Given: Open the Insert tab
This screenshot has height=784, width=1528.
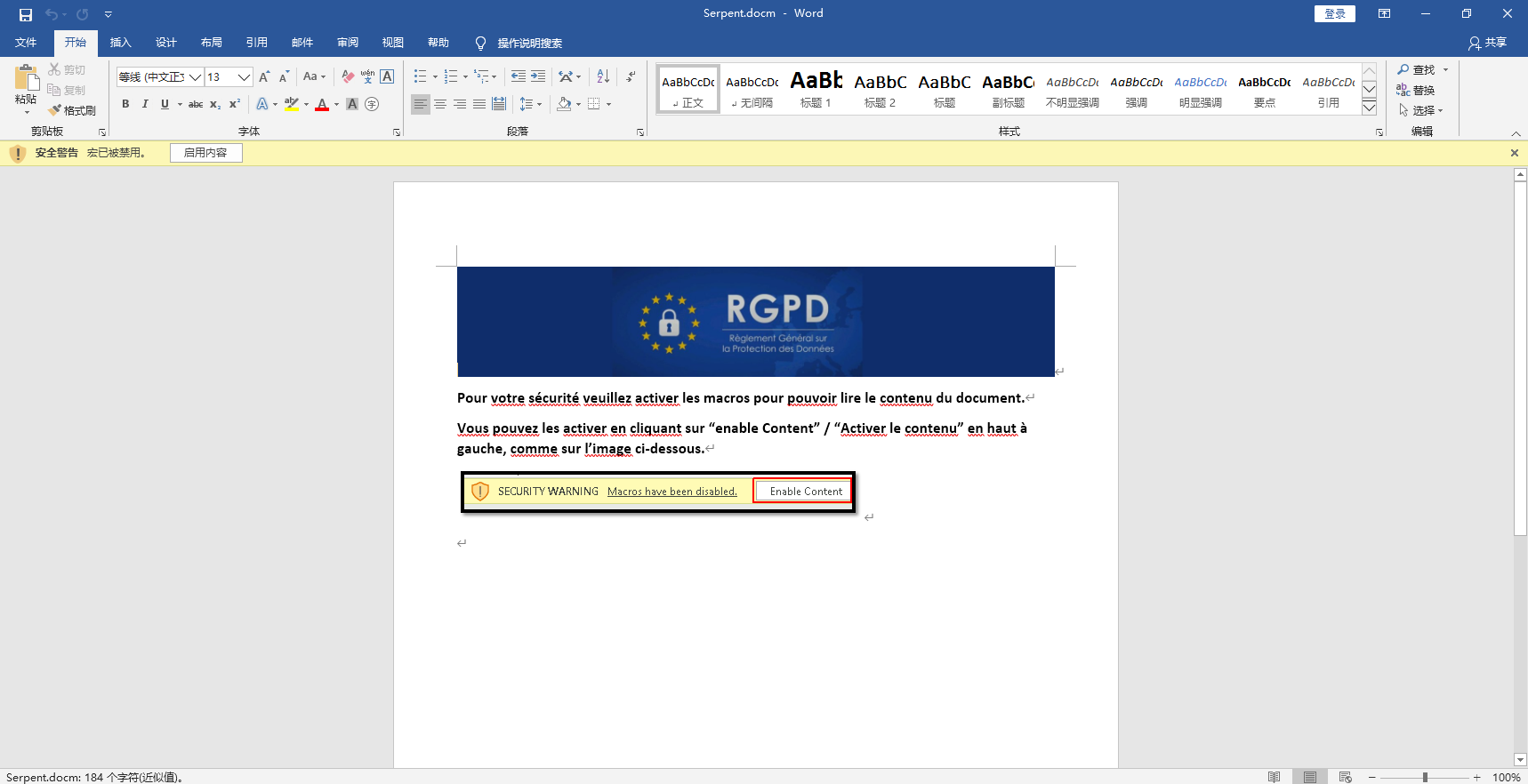Looking at the screenshot, I should (120, 43).
